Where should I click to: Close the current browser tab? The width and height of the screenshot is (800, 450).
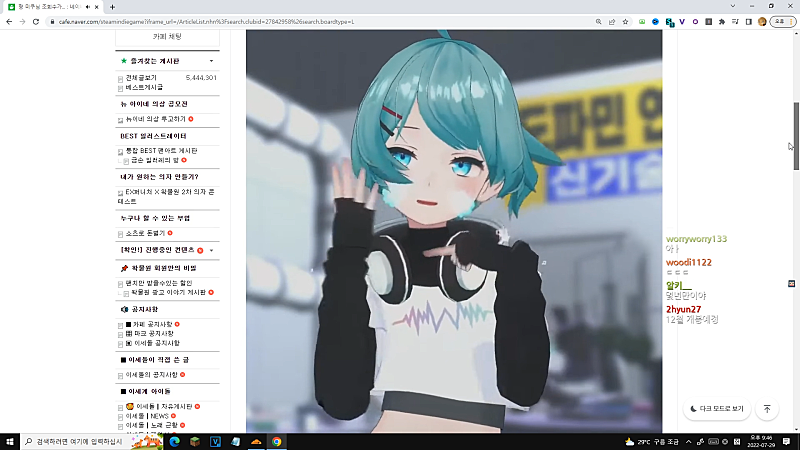(x=96, y=7)
